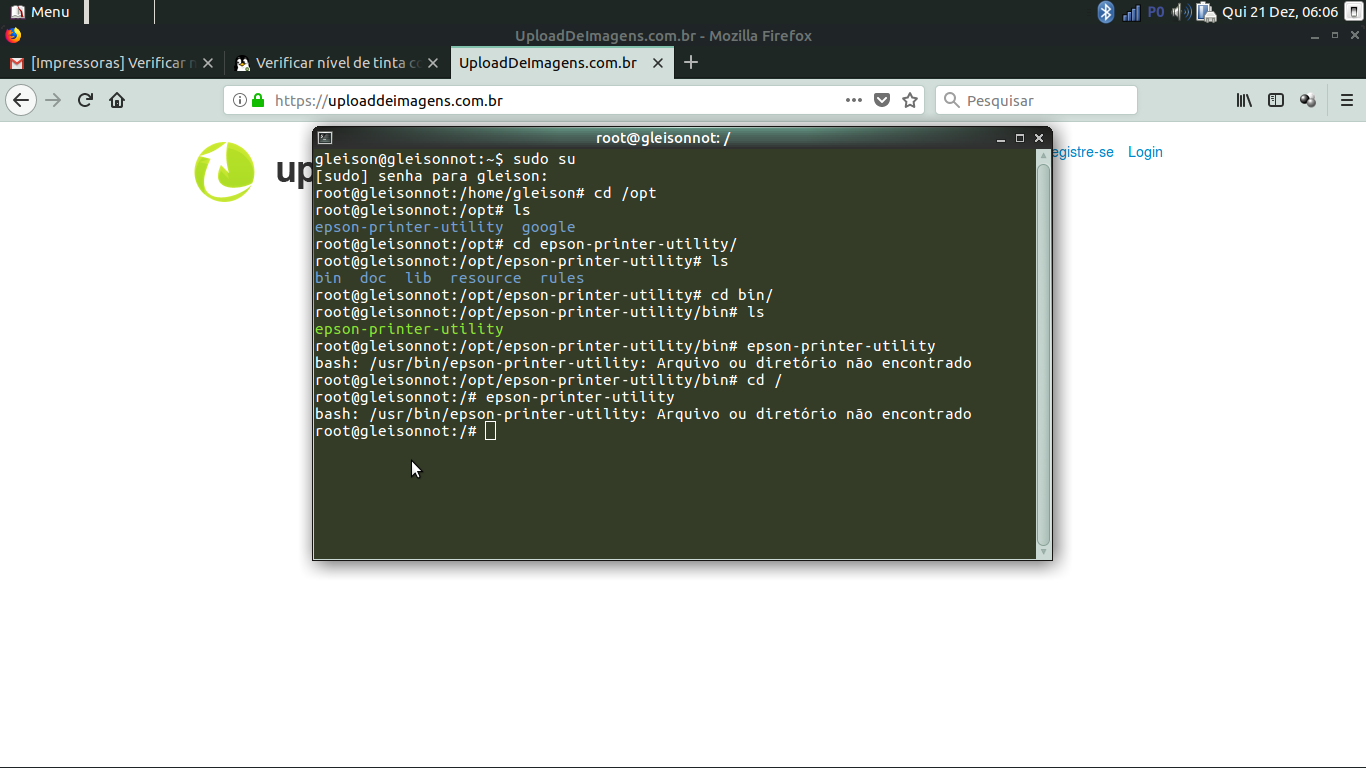Minimize the Firefox window
The image size is (1366, 768).
click(1315, 36)
